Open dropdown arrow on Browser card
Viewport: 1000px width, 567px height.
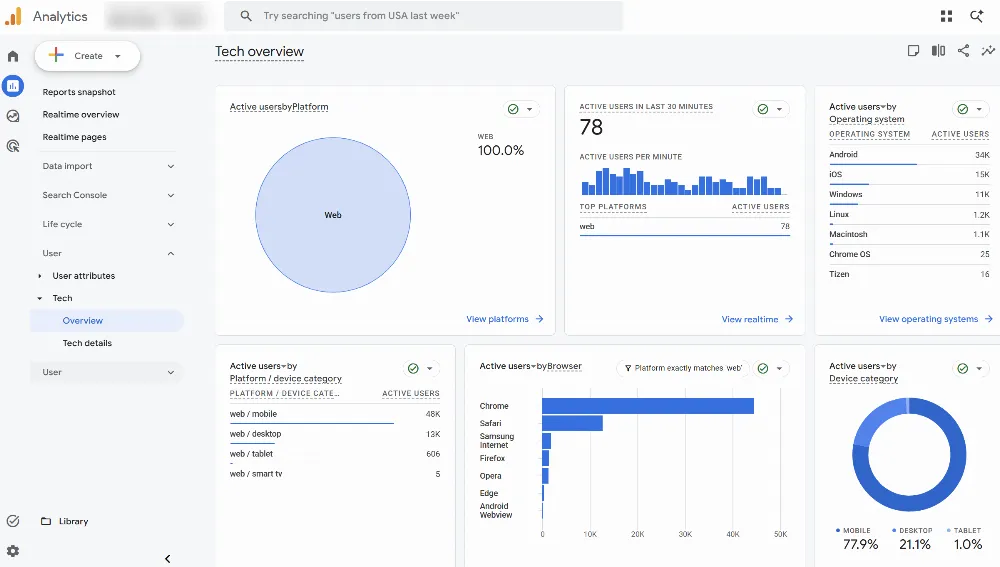pyautogui.click(x=779, y=368)
